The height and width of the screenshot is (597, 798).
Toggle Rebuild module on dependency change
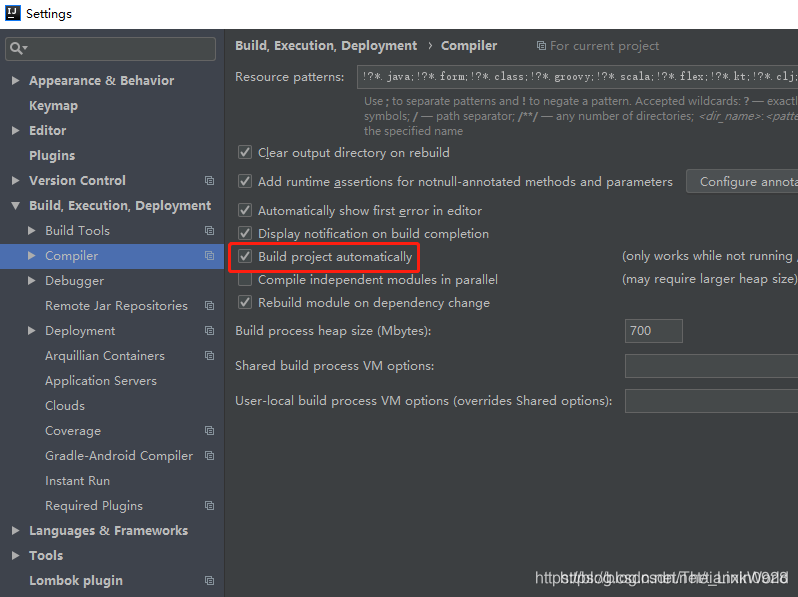coord(245,302)
